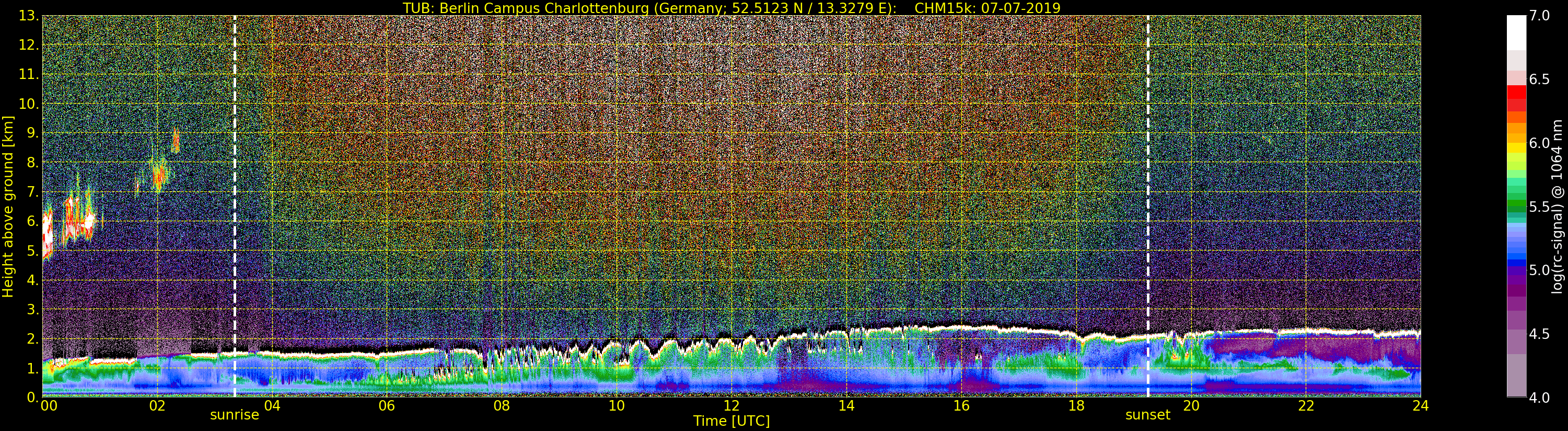
Task: Click the height axis tick '1.'
Action: coord(33,368)
